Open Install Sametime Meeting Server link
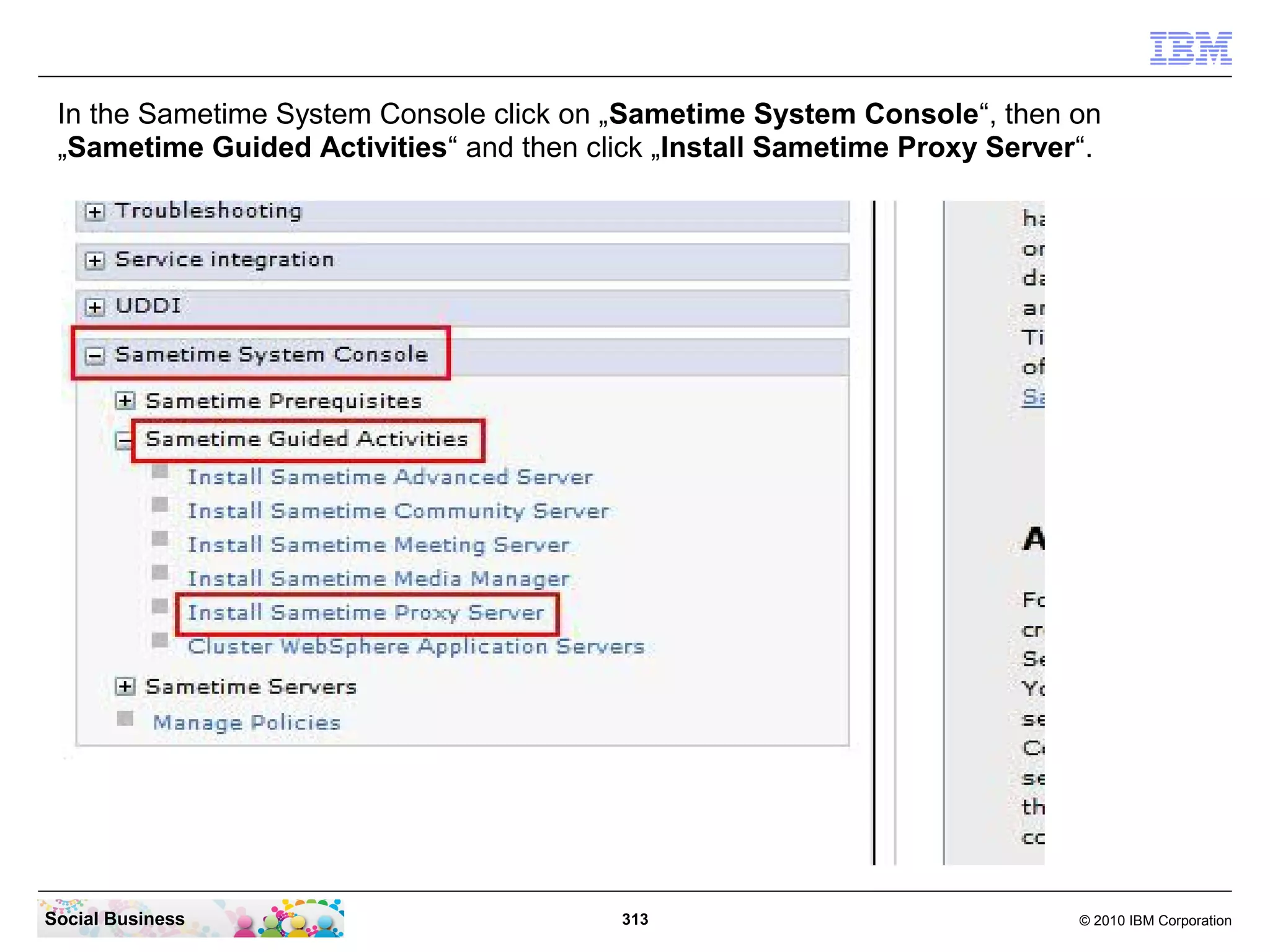This screenshot has width=1270, height=952. [x=378, y=545]
